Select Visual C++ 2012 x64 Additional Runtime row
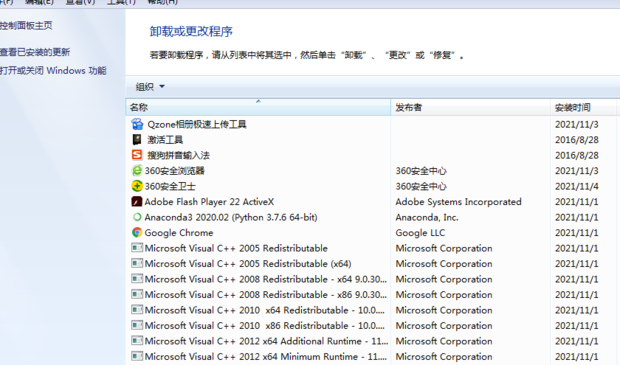620x365 pixels. click(x=372, y=341)
